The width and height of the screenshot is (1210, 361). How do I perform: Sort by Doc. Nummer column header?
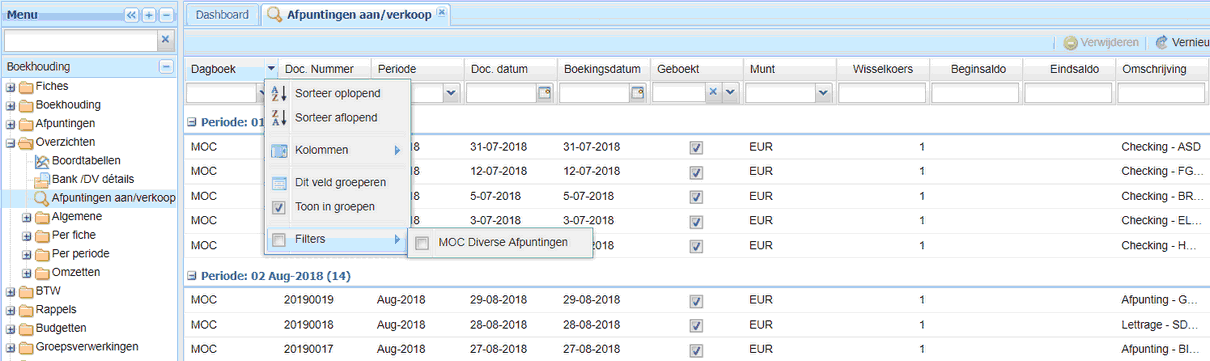[x=325, y=69]
